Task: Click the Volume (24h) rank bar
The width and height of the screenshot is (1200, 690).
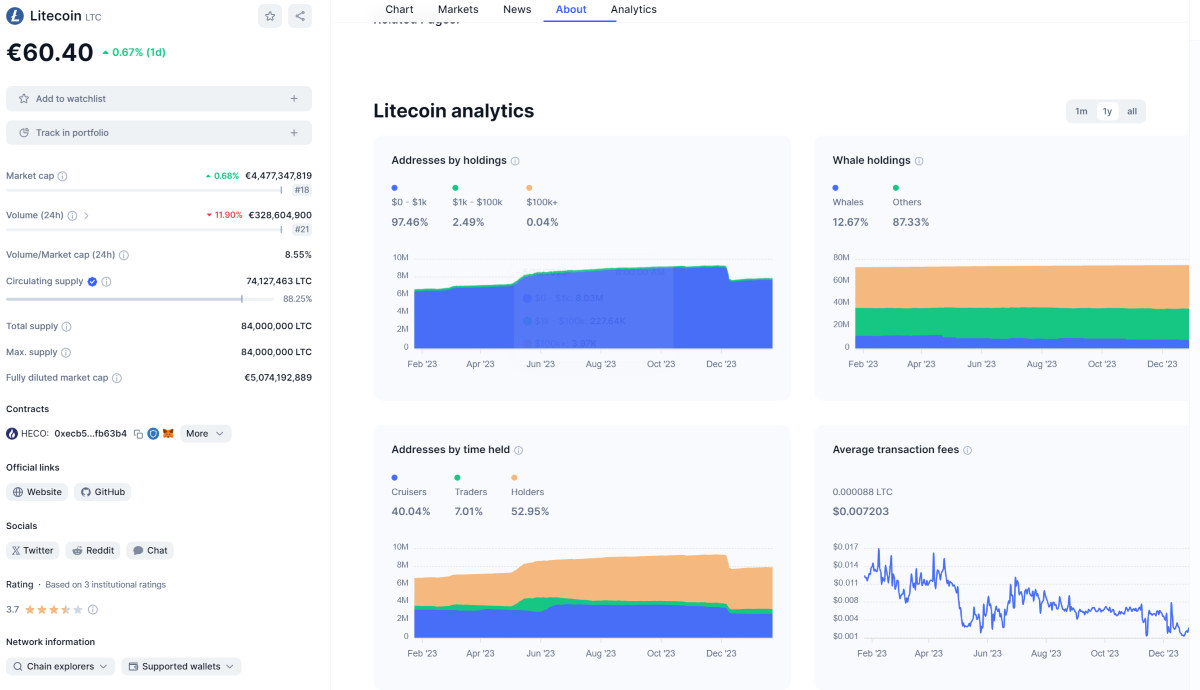Action: pyautogui.click(x=144, y=230)
